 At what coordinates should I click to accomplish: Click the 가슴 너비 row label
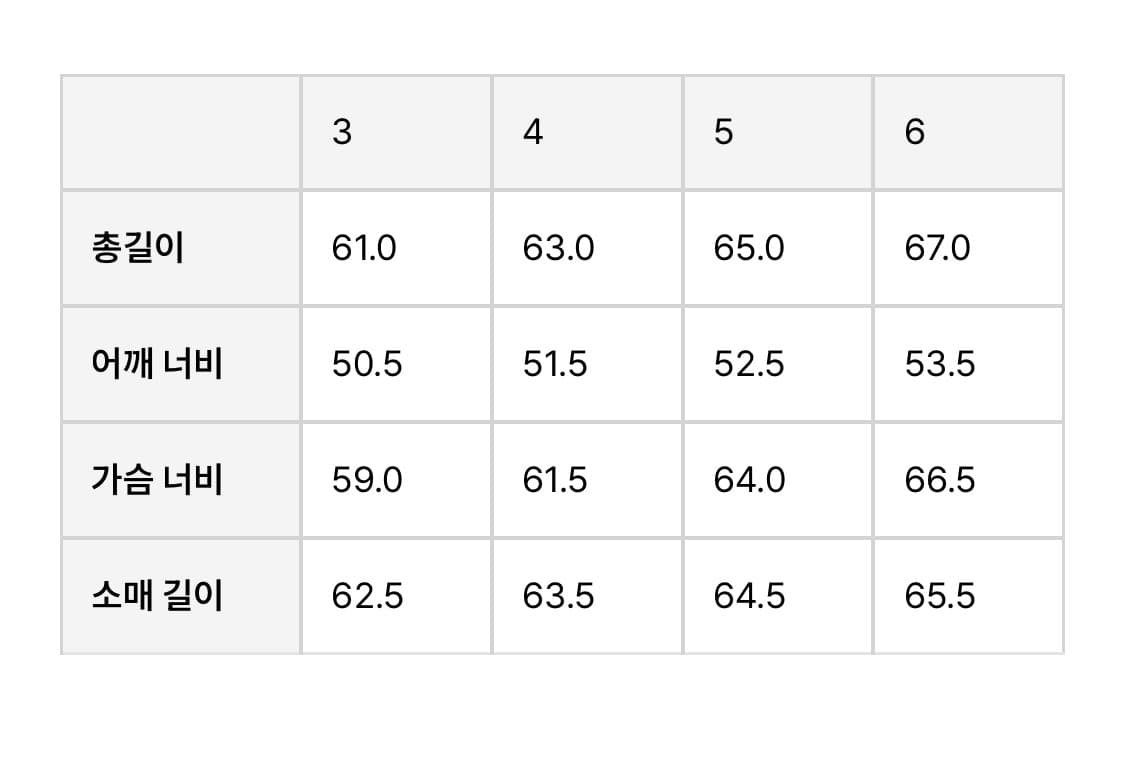(157, 480)
